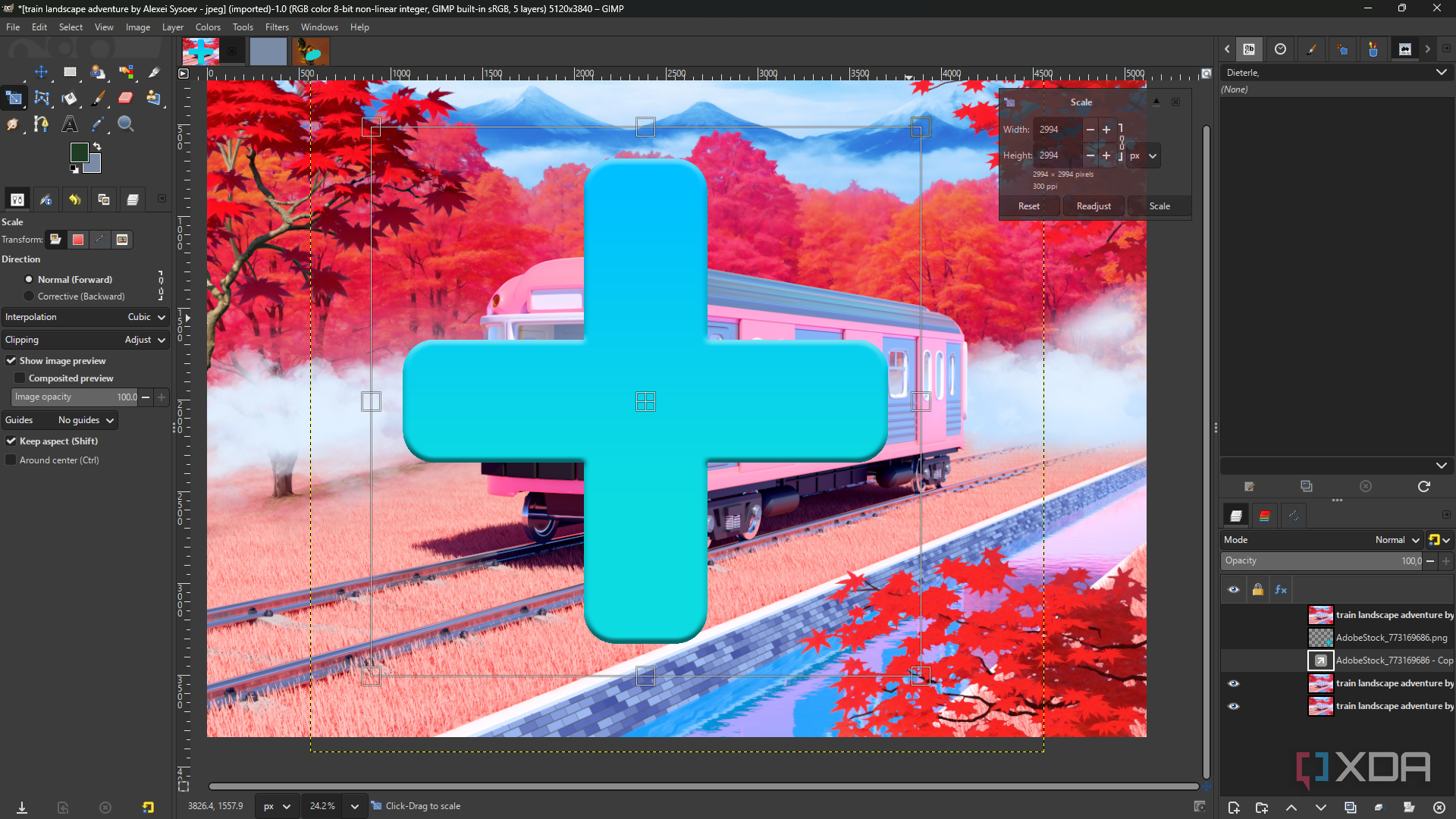Click the Scale button to apply
The height and width of the screenshot is (819, 1456).
[1159, 206]
